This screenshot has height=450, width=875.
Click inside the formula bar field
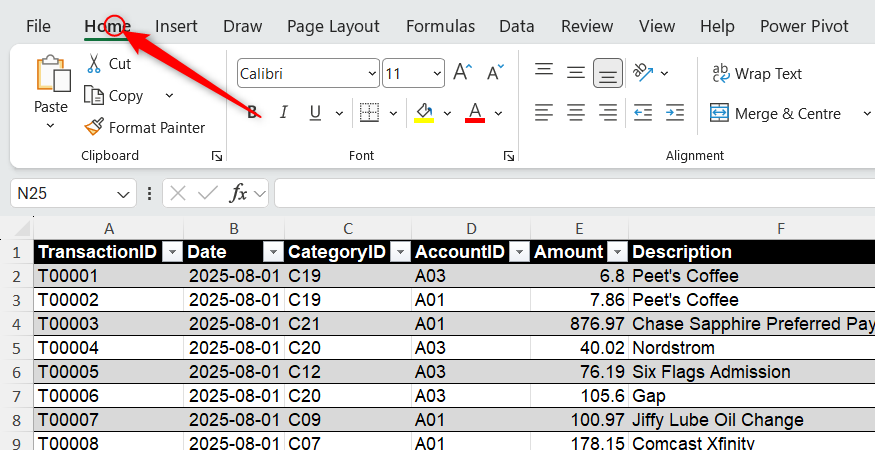coord(575,193)
